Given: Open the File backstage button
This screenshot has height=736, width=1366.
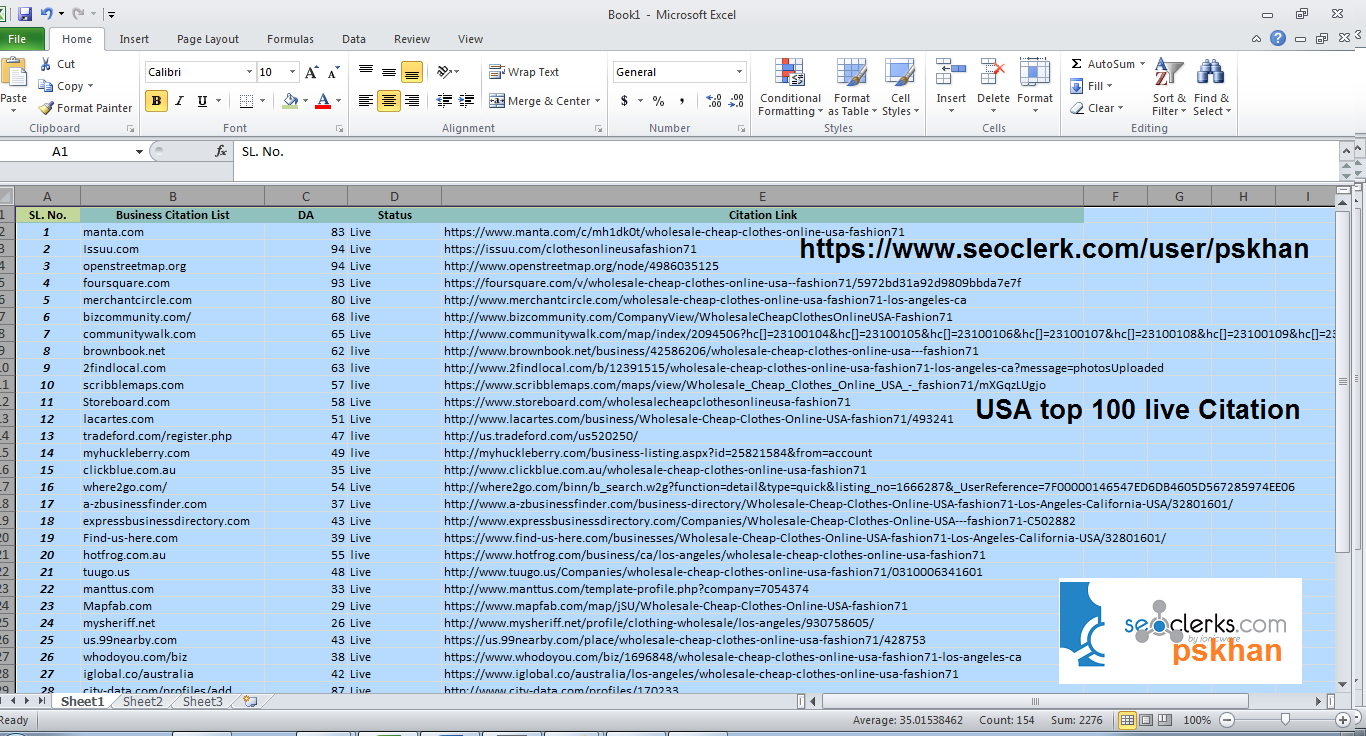Looking at the screenshot, I should tap(18, 39).
